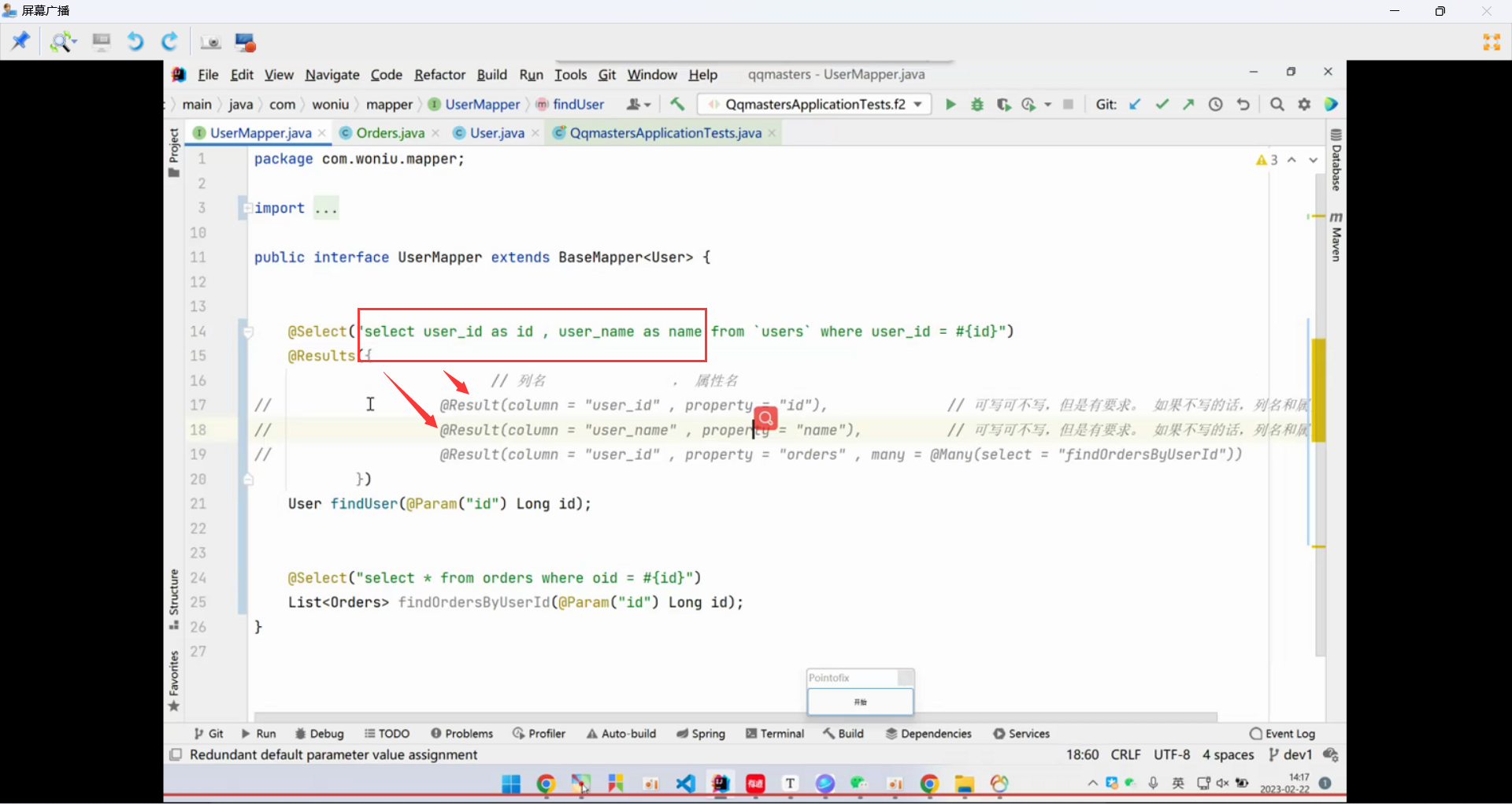Click the green Run button in toolbar

click(951, 105)
